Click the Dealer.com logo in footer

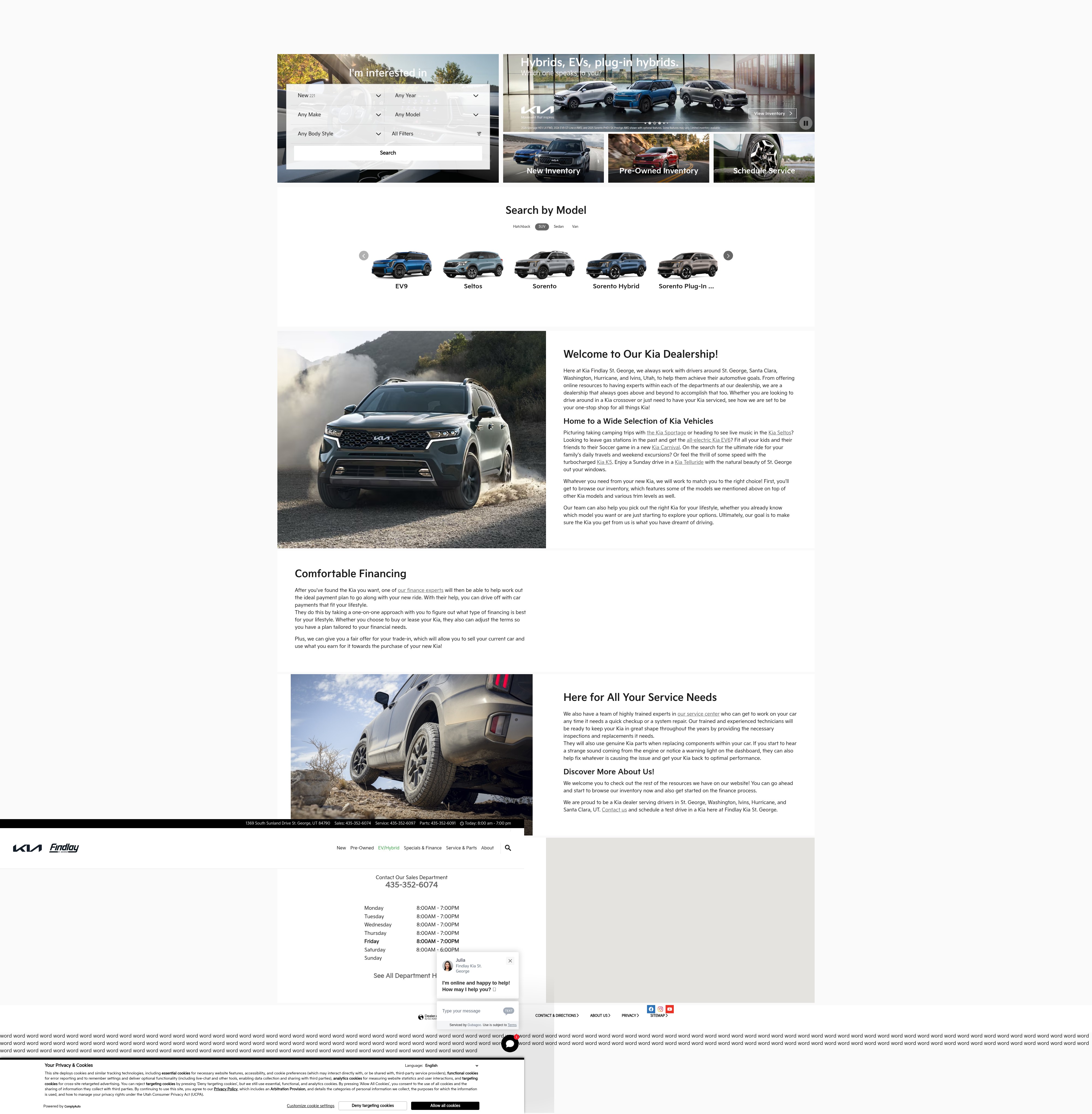click(427, 1017)
